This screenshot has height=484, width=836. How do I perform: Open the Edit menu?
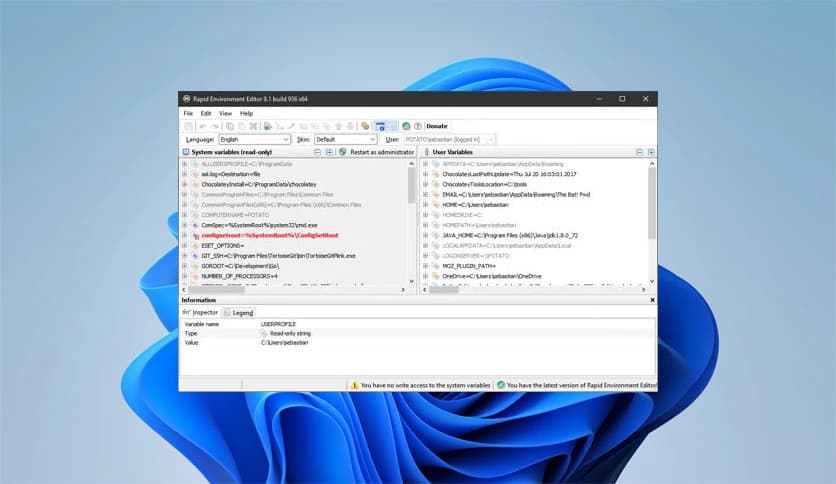click(x=206, y=114)
